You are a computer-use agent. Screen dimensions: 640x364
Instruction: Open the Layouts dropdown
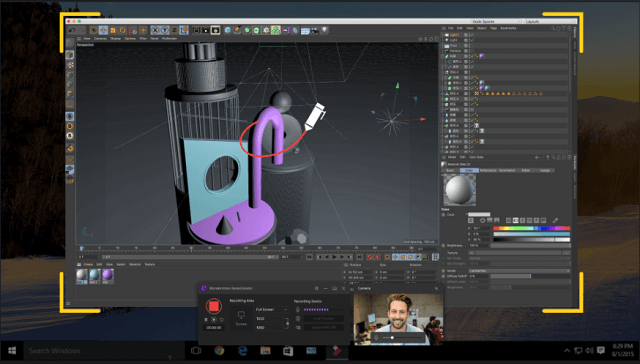[550, 21]
